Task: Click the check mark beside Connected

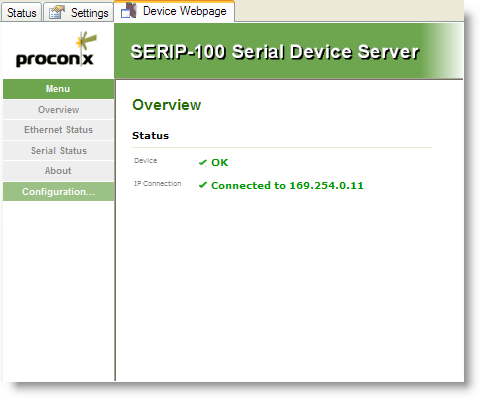Action: 203,185
